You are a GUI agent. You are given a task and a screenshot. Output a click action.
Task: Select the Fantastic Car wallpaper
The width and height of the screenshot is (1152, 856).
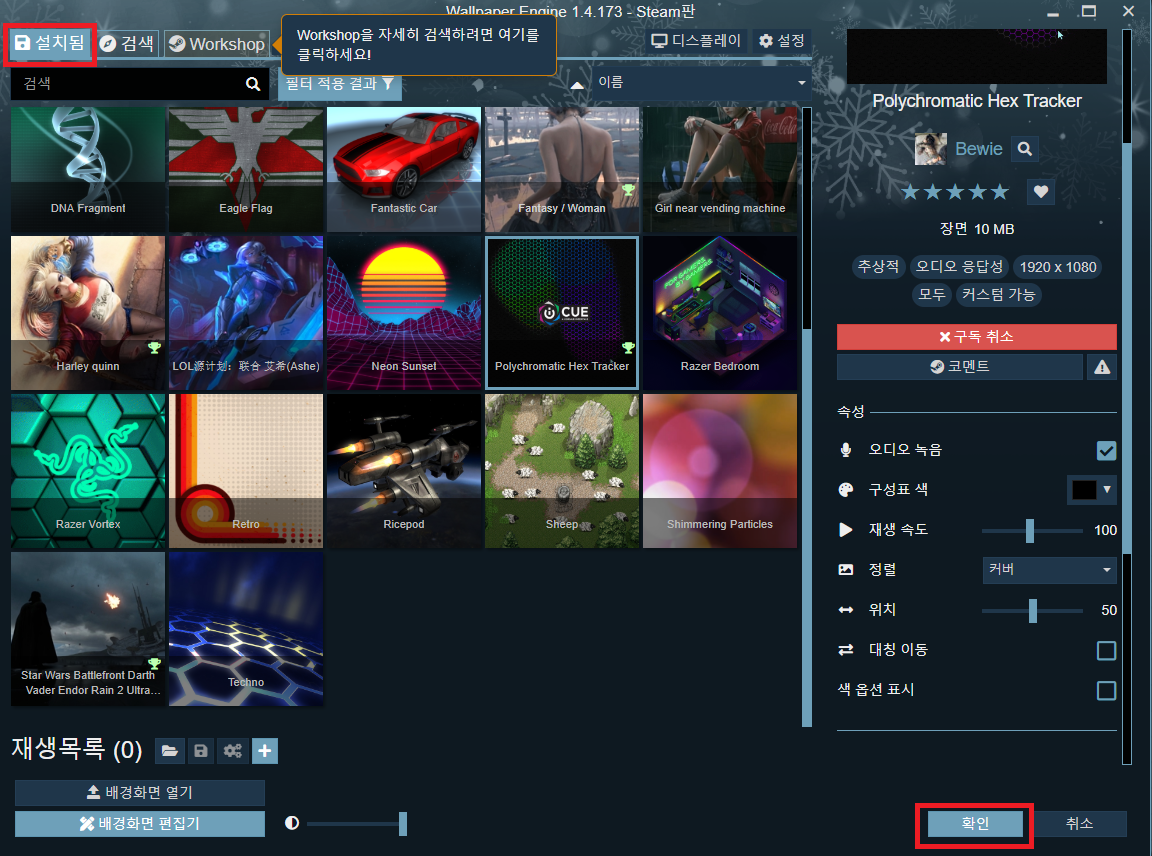[404, 170]
